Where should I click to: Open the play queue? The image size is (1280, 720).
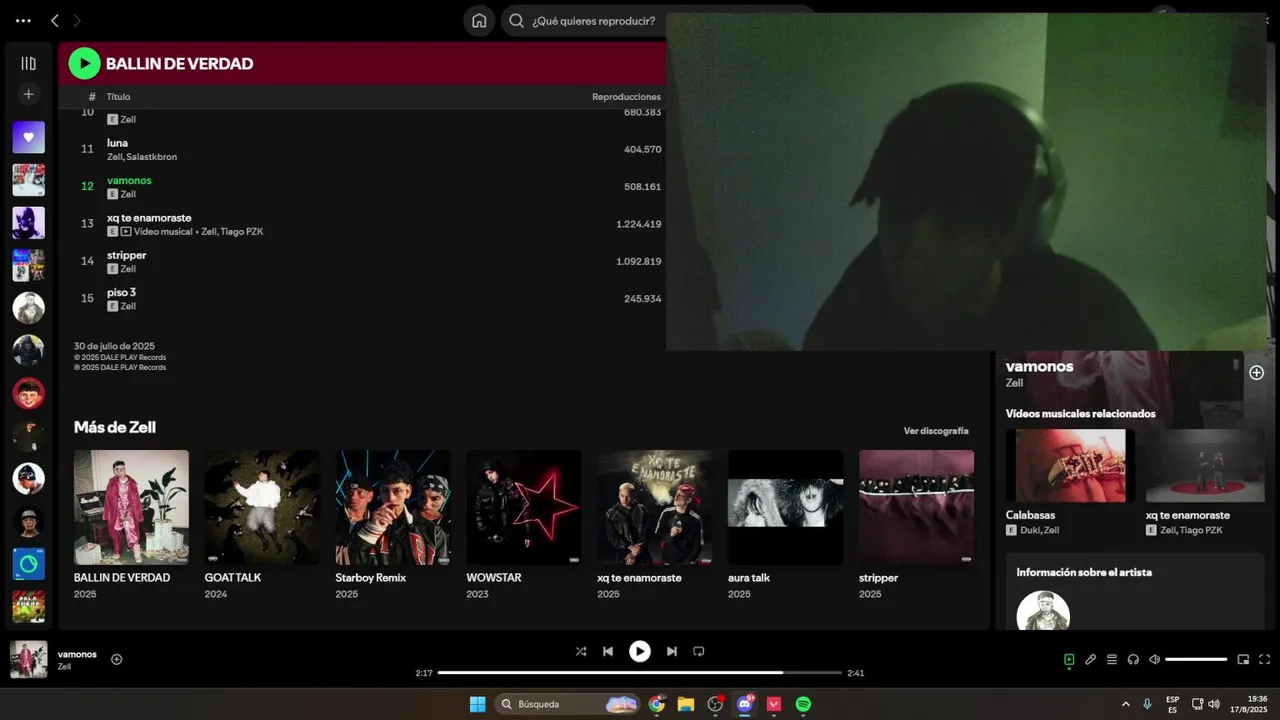(1111, 659)
